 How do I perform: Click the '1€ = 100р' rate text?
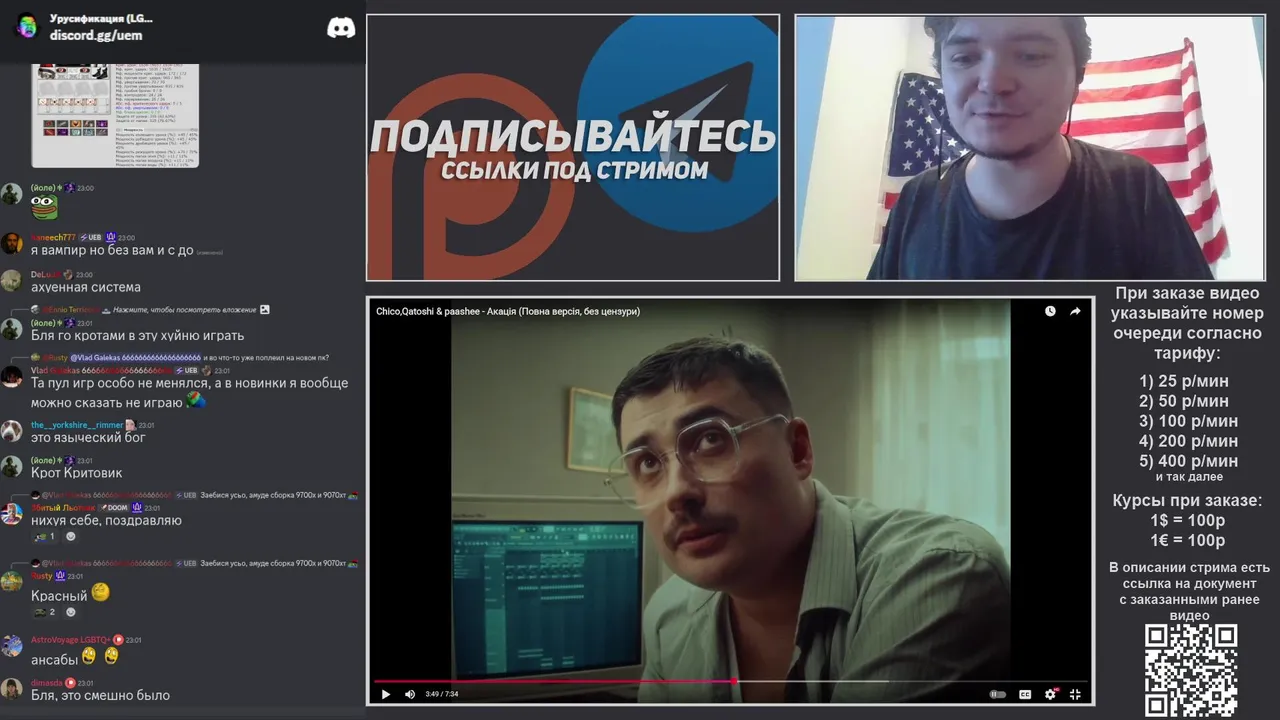click(x=1187, y=540)
